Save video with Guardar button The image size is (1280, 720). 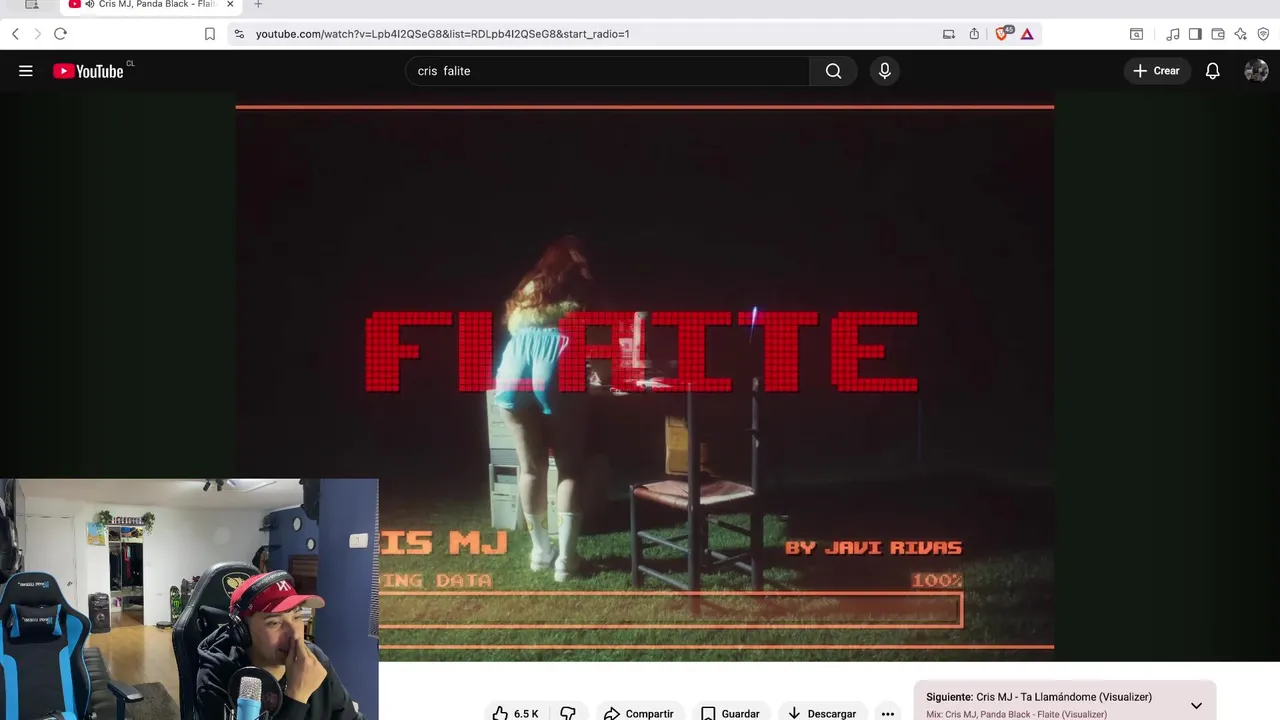(x=730, y=713)
